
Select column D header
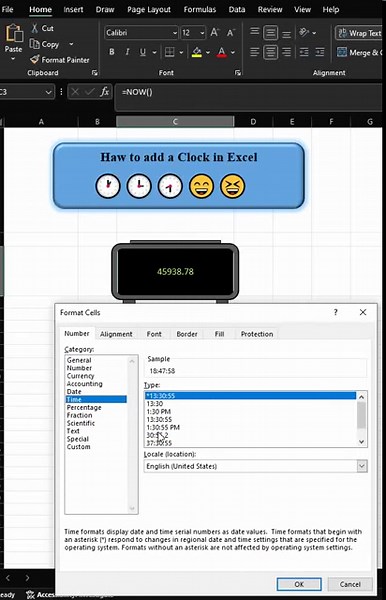(253, 122)
